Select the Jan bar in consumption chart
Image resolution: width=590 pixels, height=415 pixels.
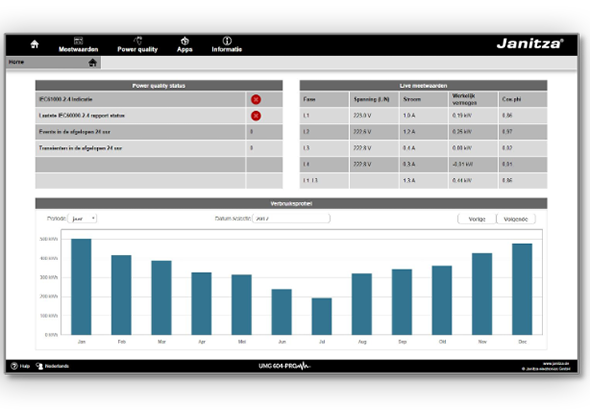[x=81, y=287]
